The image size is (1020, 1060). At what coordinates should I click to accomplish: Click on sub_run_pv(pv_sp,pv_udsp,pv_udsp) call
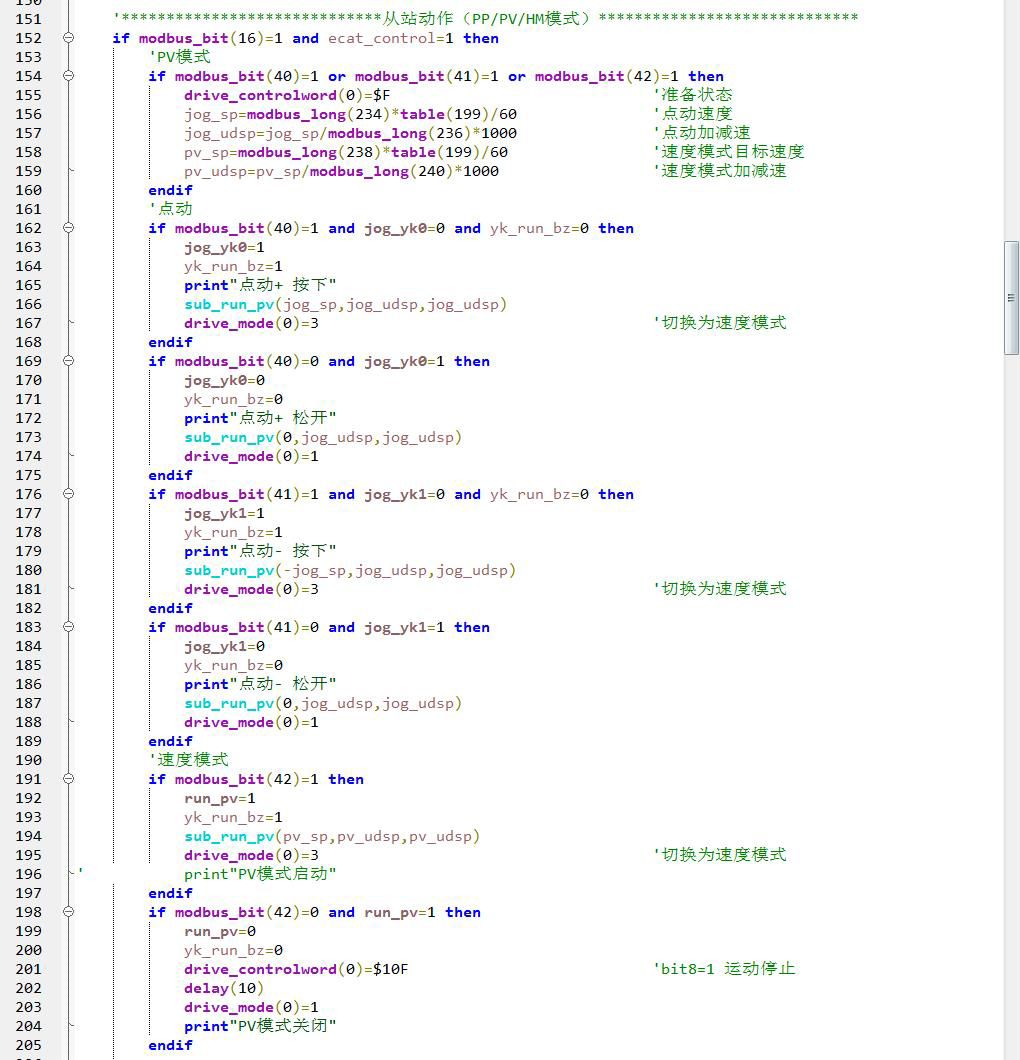click(x=331, y=836)
